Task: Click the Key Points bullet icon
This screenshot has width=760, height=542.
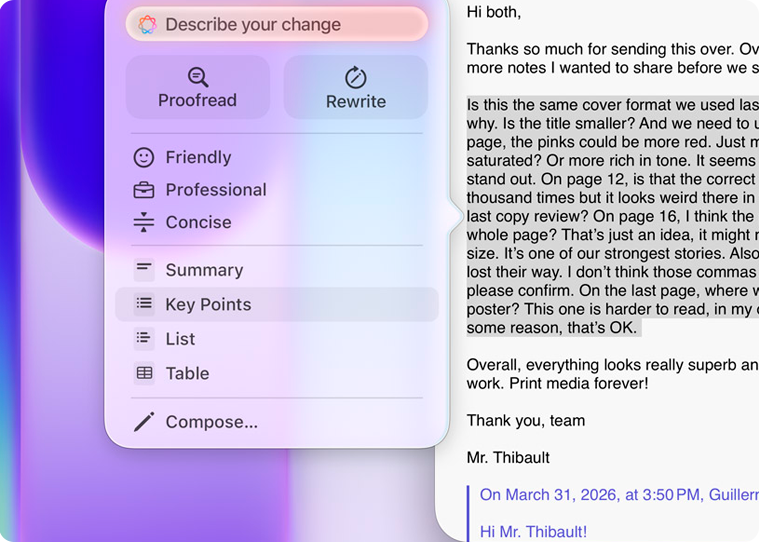Action: pyautogui.click(x=144, y=304)
